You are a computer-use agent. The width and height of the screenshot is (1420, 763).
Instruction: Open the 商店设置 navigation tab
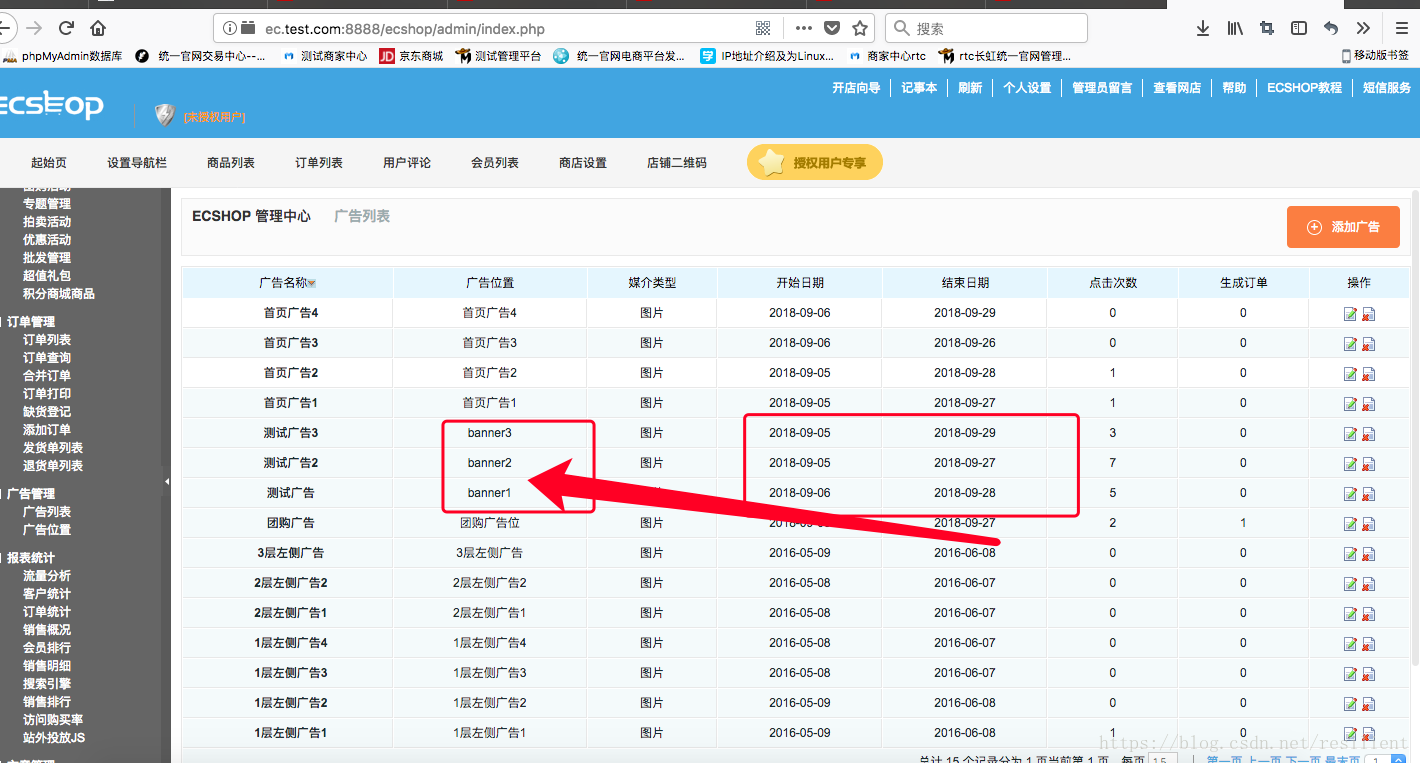click(583, 163)
